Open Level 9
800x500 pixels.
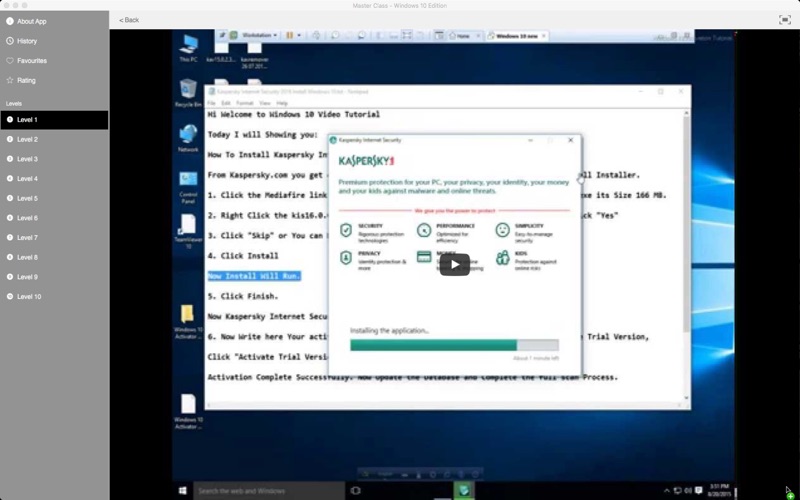click(x=54, y=277)
